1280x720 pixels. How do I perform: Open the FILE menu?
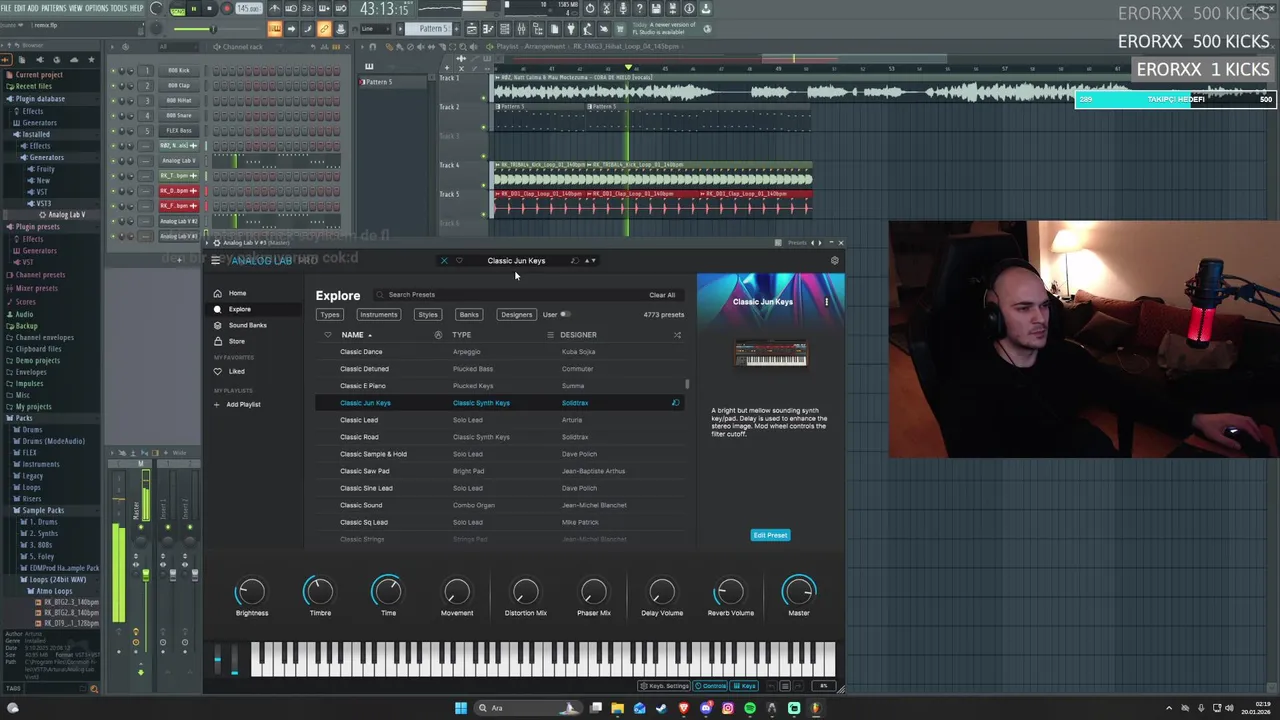click(x=6, y=8)
